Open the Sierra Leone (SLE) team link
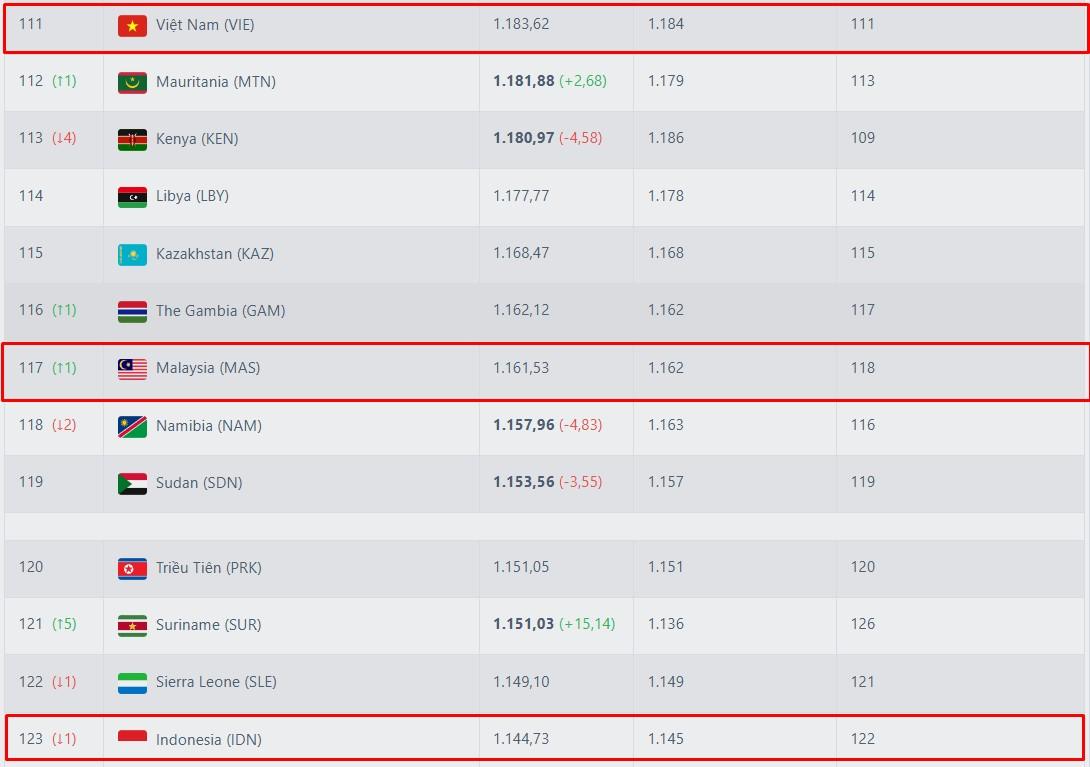Viewport: 1090px width, 767px height. pyautogui.click(x=216, y=682)
